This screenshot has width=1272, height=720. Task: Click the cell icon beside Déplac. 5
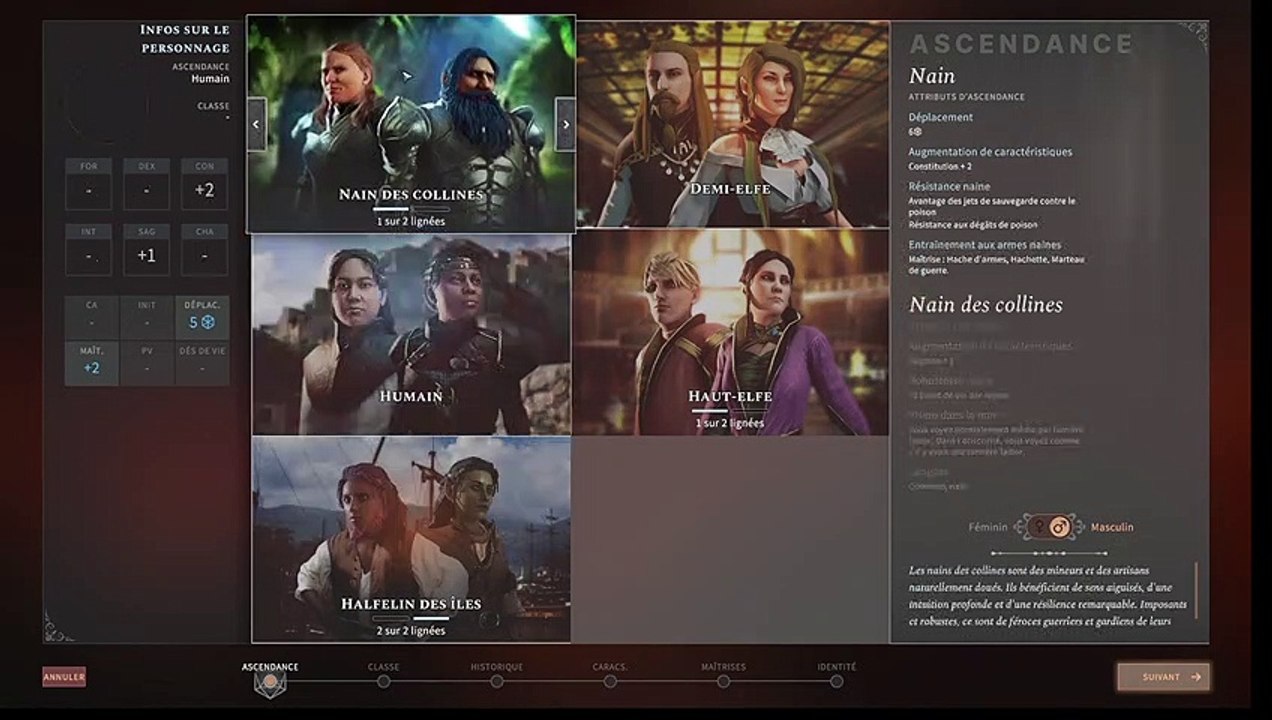pos(209,323)
